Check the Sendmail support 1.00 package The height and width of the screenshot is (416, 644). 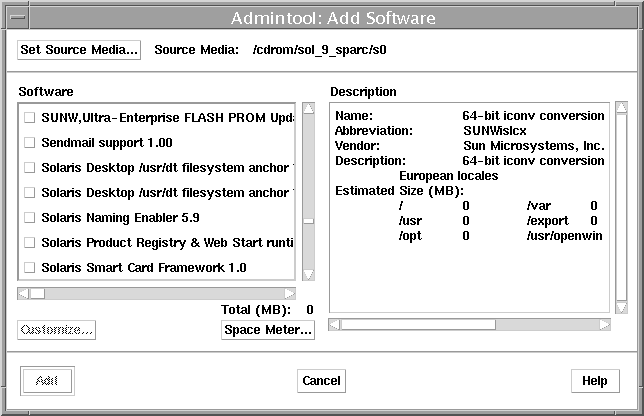click(x=29, y=143)
